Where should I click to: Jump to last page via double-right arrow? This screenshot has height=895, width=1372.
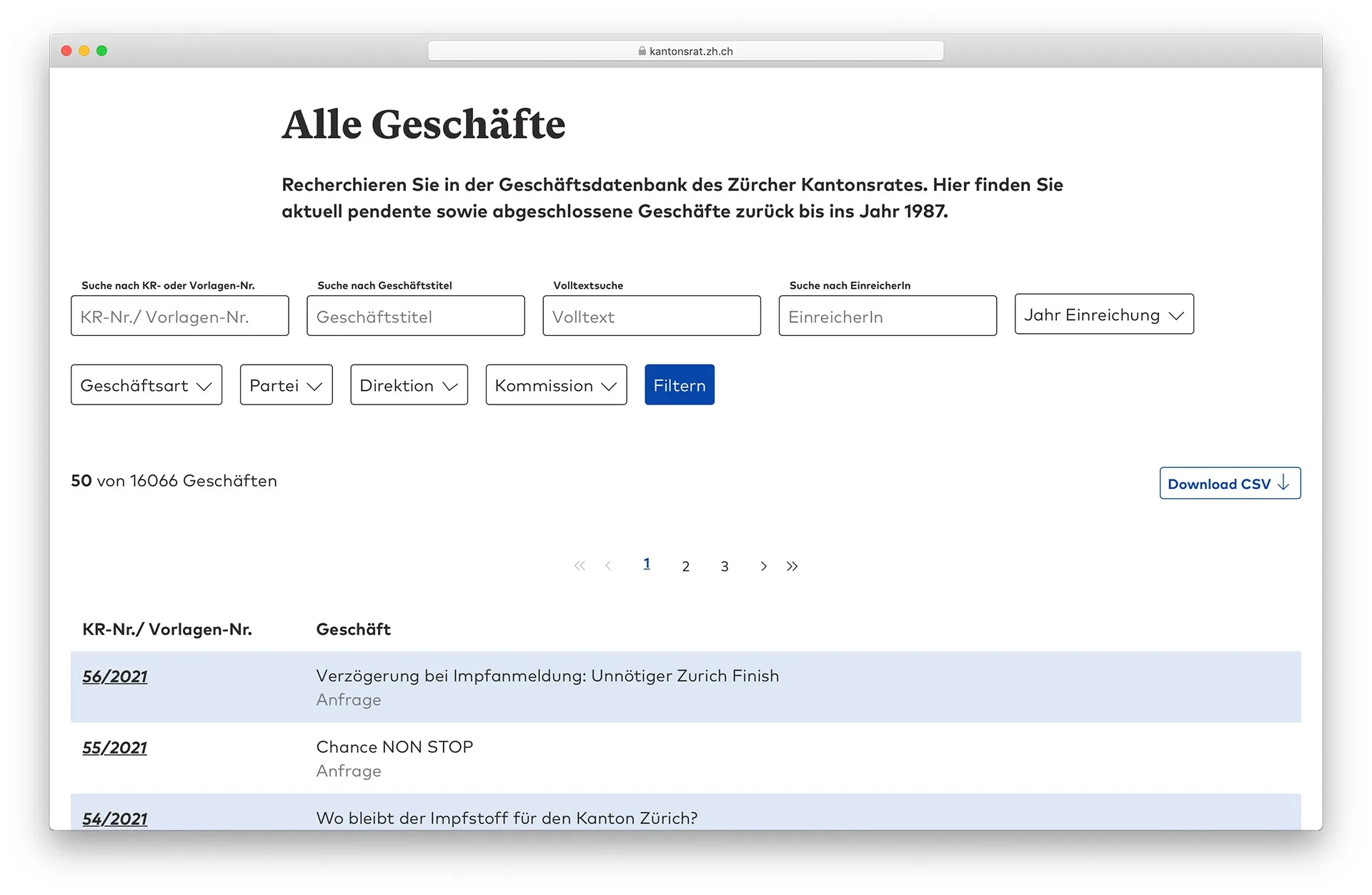(792, 565)
